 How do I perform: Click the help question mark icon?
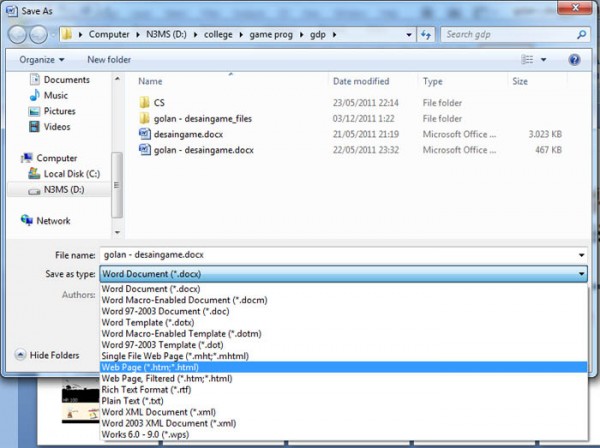point(574,59)
